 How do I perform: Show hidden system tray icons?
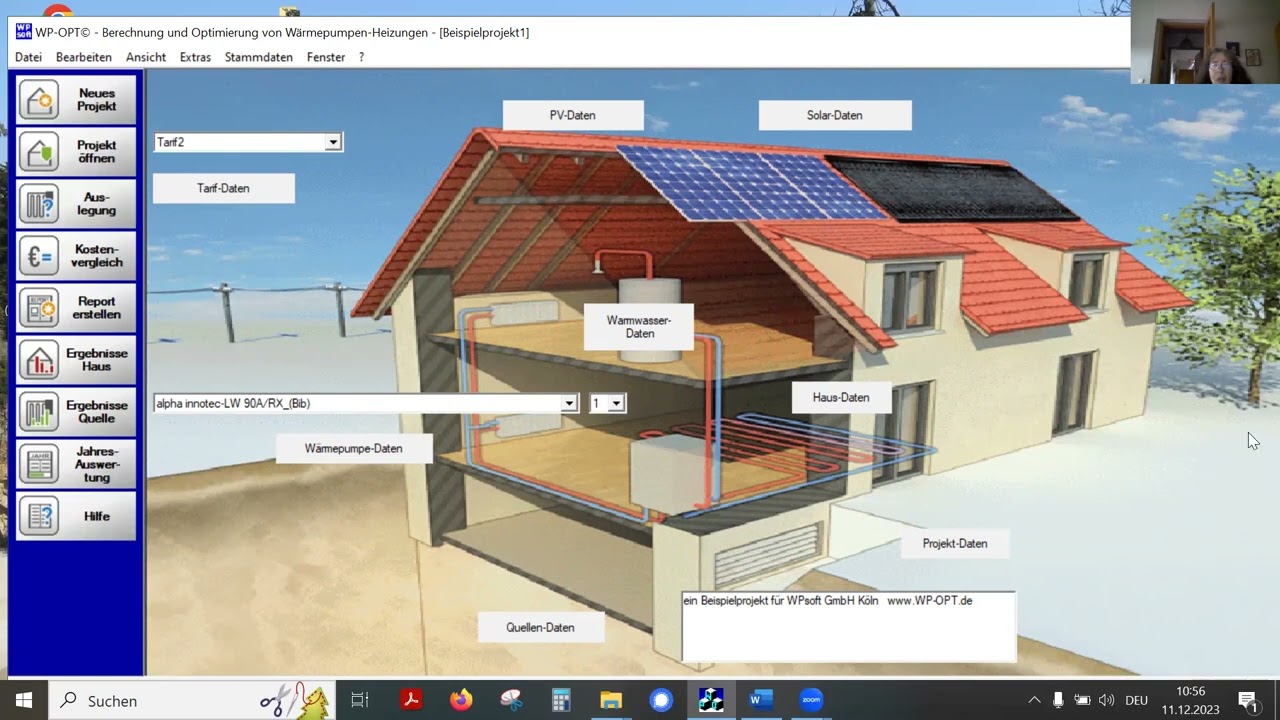(1034, 700)
